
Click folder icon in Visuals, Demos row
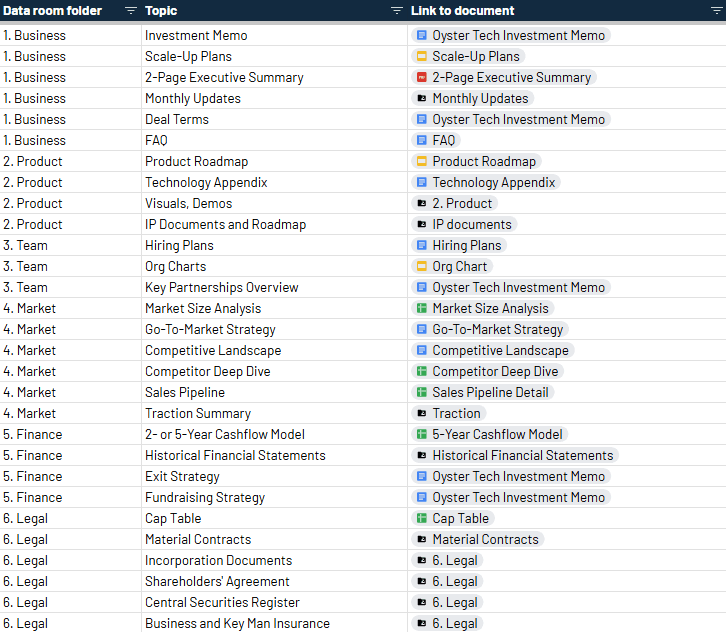422,203
